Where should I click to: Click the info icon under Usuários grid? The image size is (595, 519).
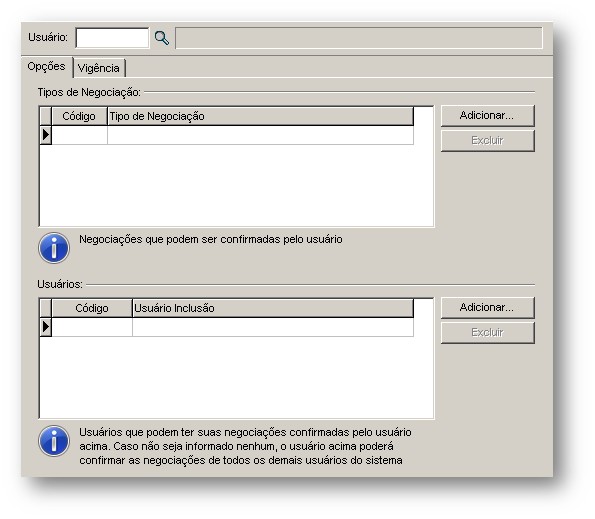[54, 440]
